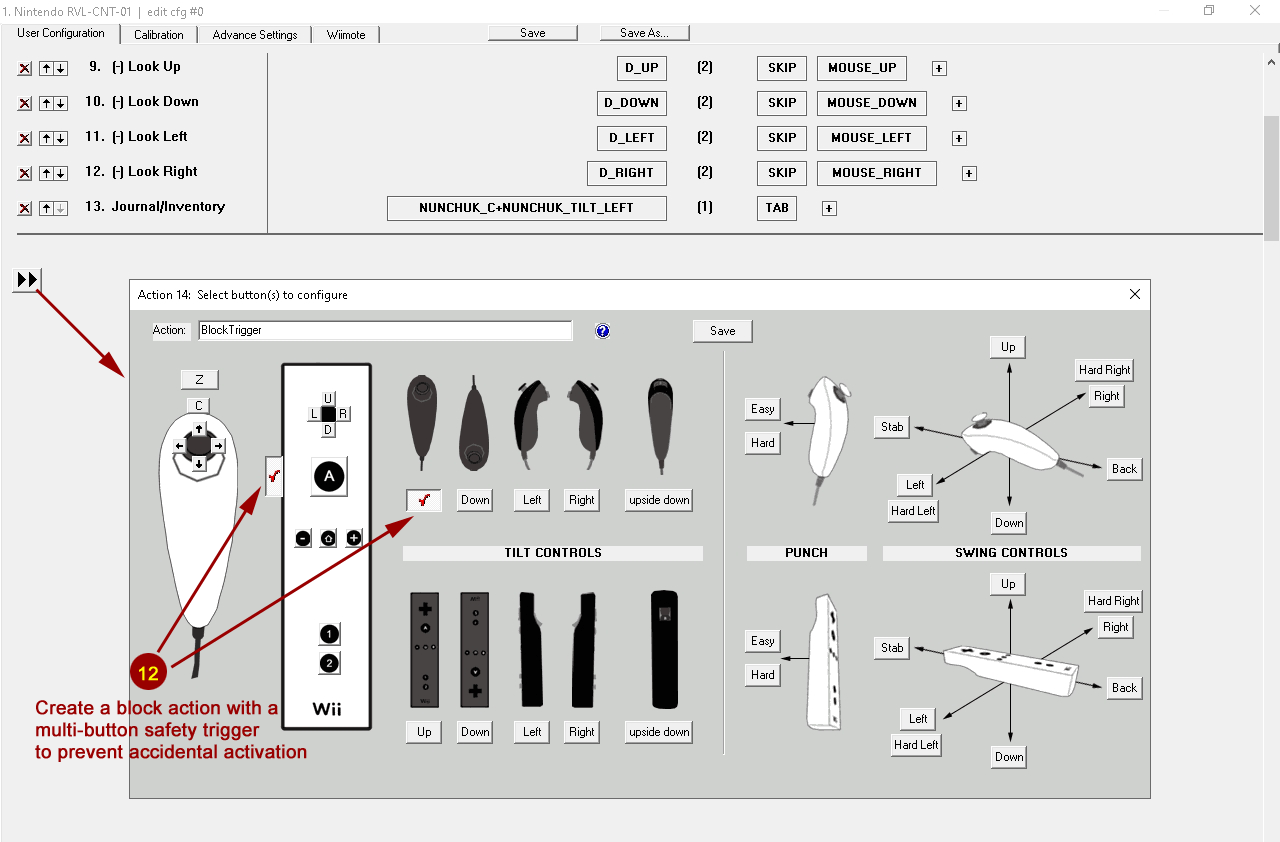Open the Advance Settings tab

tap(255, 34)
